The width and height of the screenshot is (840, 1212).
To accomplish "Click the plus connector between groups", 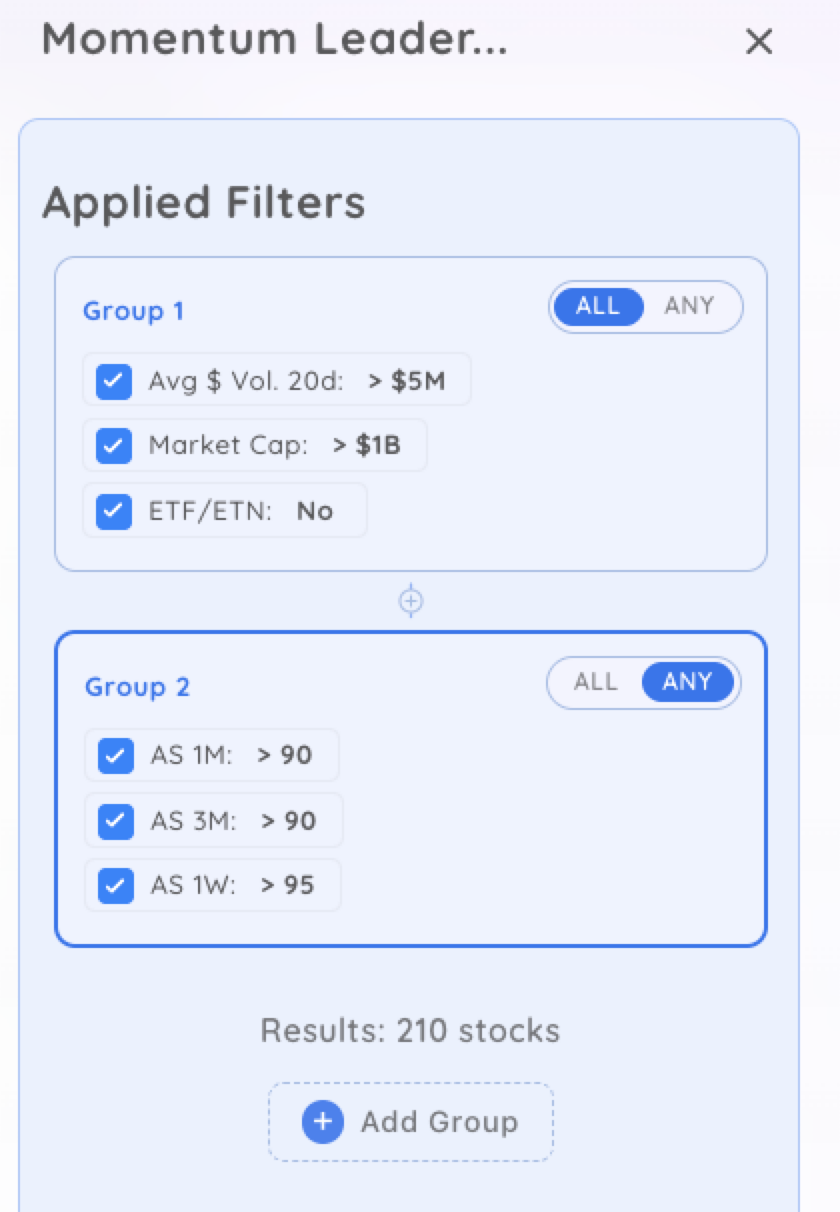I will [411, 601].
